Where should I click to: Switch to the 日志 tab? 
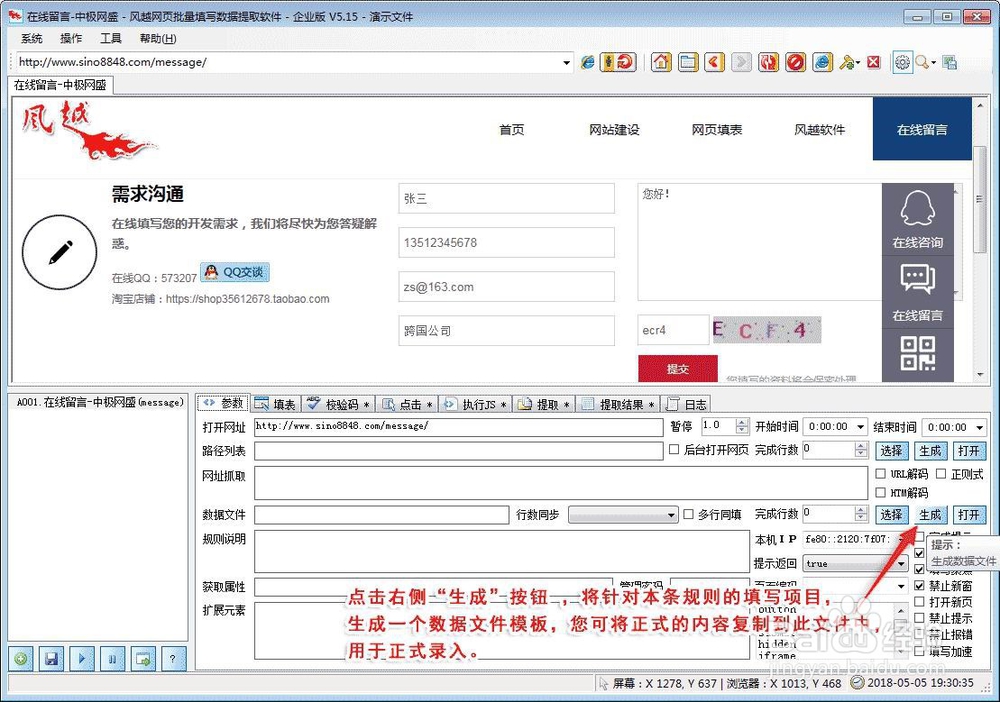[686, 404]
